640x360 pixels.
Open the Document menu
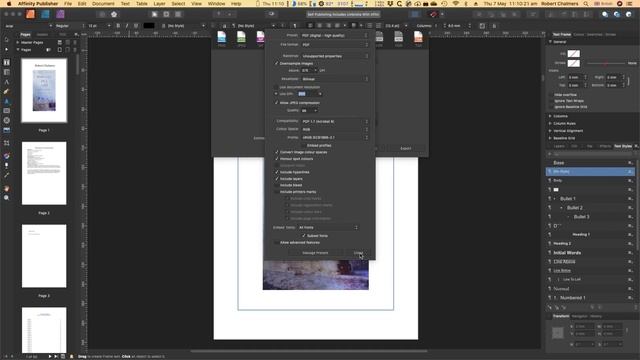[103, 4]
